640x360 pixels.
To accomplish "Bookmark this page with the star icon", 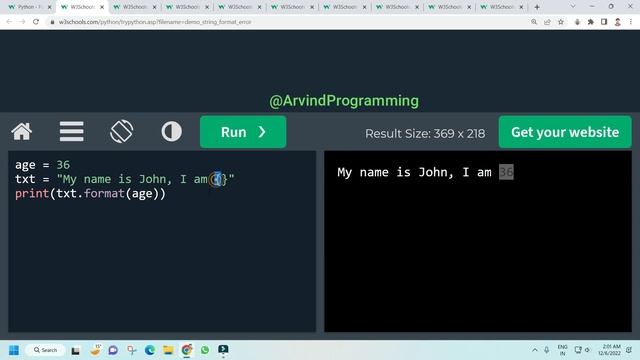I will pyautogui.click(x=561, y=22).
